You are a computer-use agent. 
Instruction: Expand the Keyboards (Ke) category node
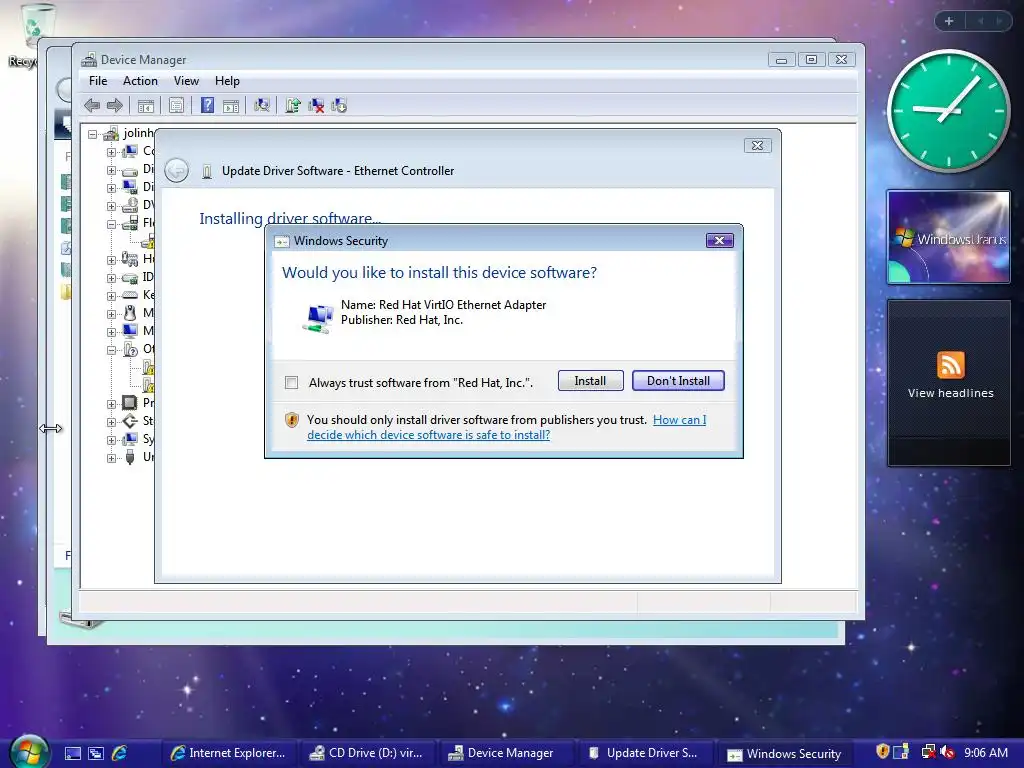pos(112,296)
